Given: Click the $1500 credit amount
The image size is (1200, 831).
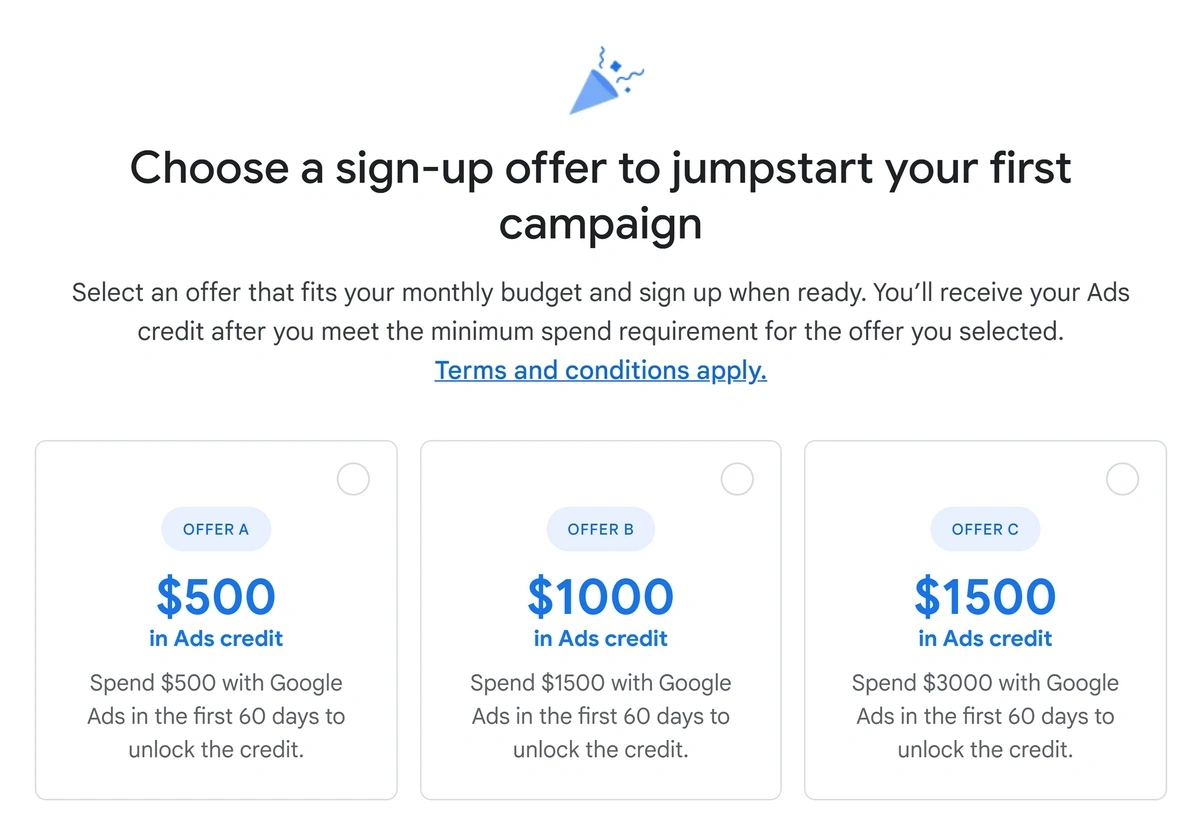Looking at the screenshot, I should pyautogui.click(x=985, y=596).
